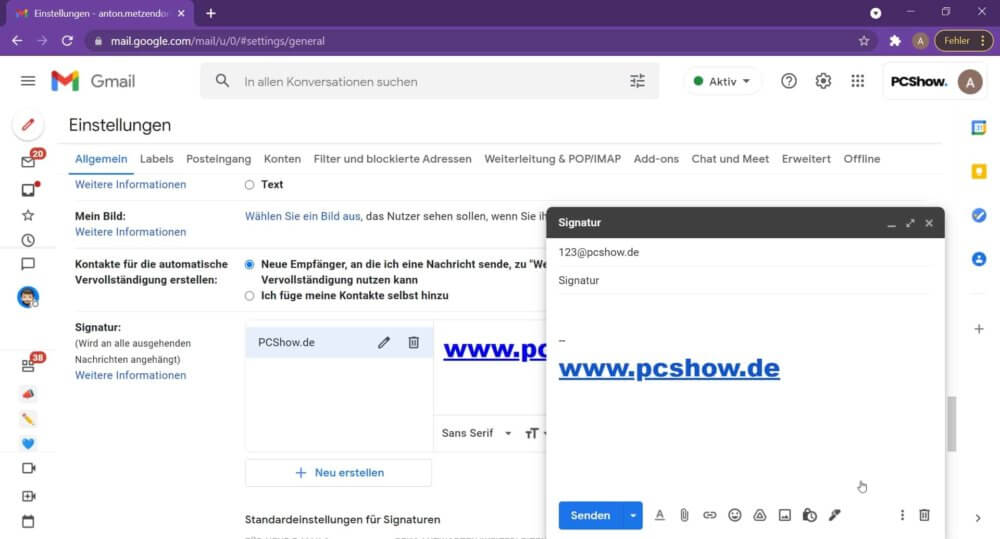This screenshot has width=1000, height=539.
Task: Open Google Tasks side panel icon
Action: (979, 216)
